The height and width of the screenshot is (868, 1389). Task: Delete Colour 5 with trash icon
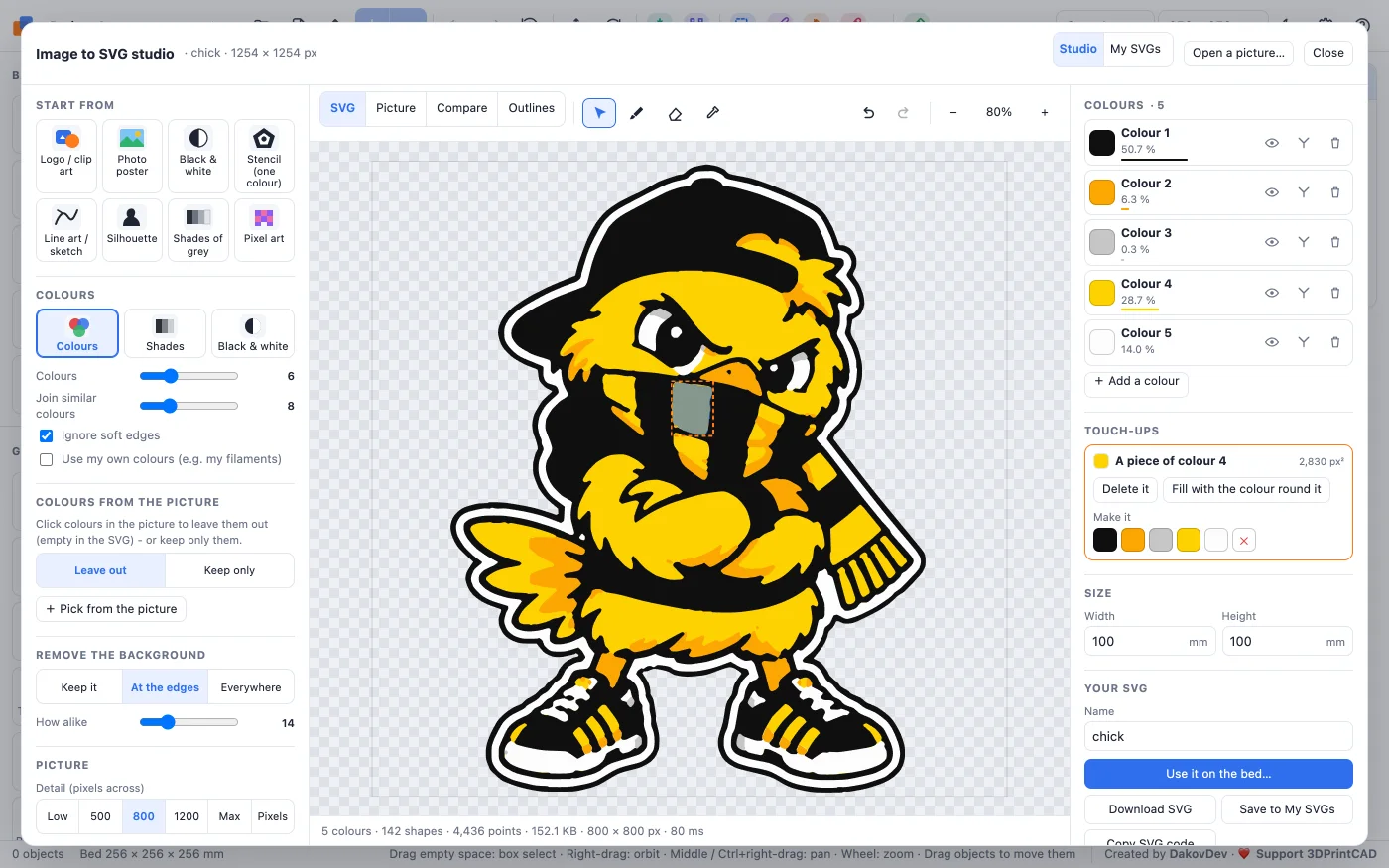[1335, 342]
